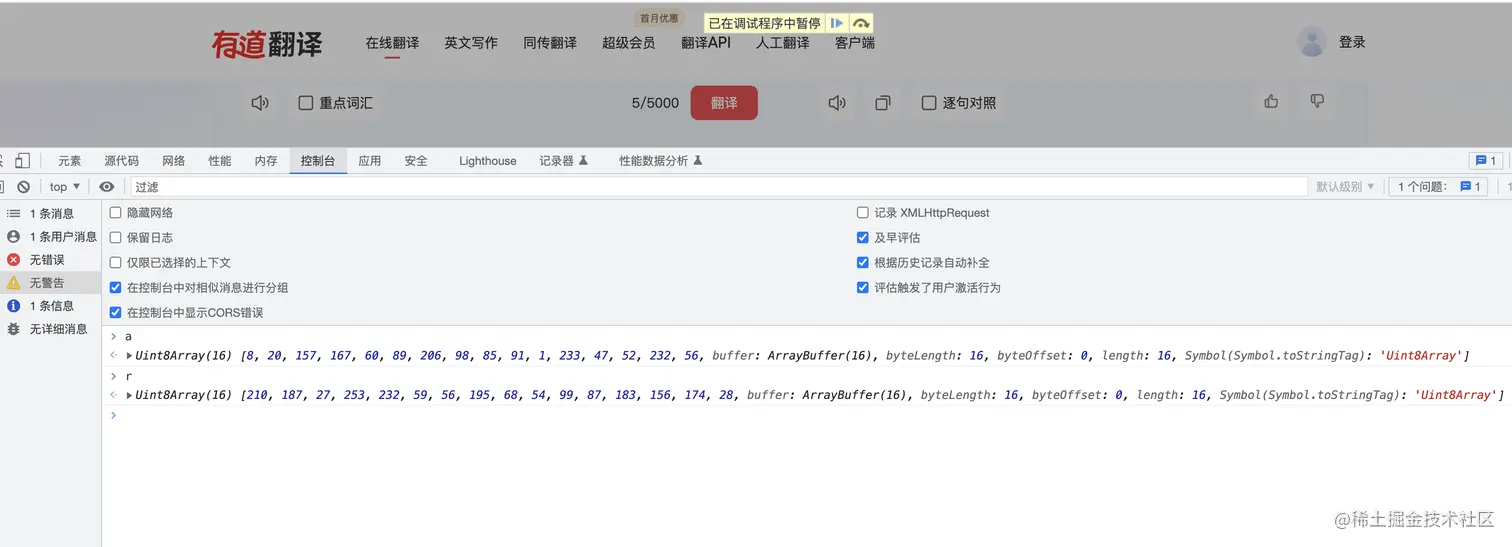Filter by '1 条用户消息' in sidebar
This screenshot has width=1512, height=547.
coord(51,237)
